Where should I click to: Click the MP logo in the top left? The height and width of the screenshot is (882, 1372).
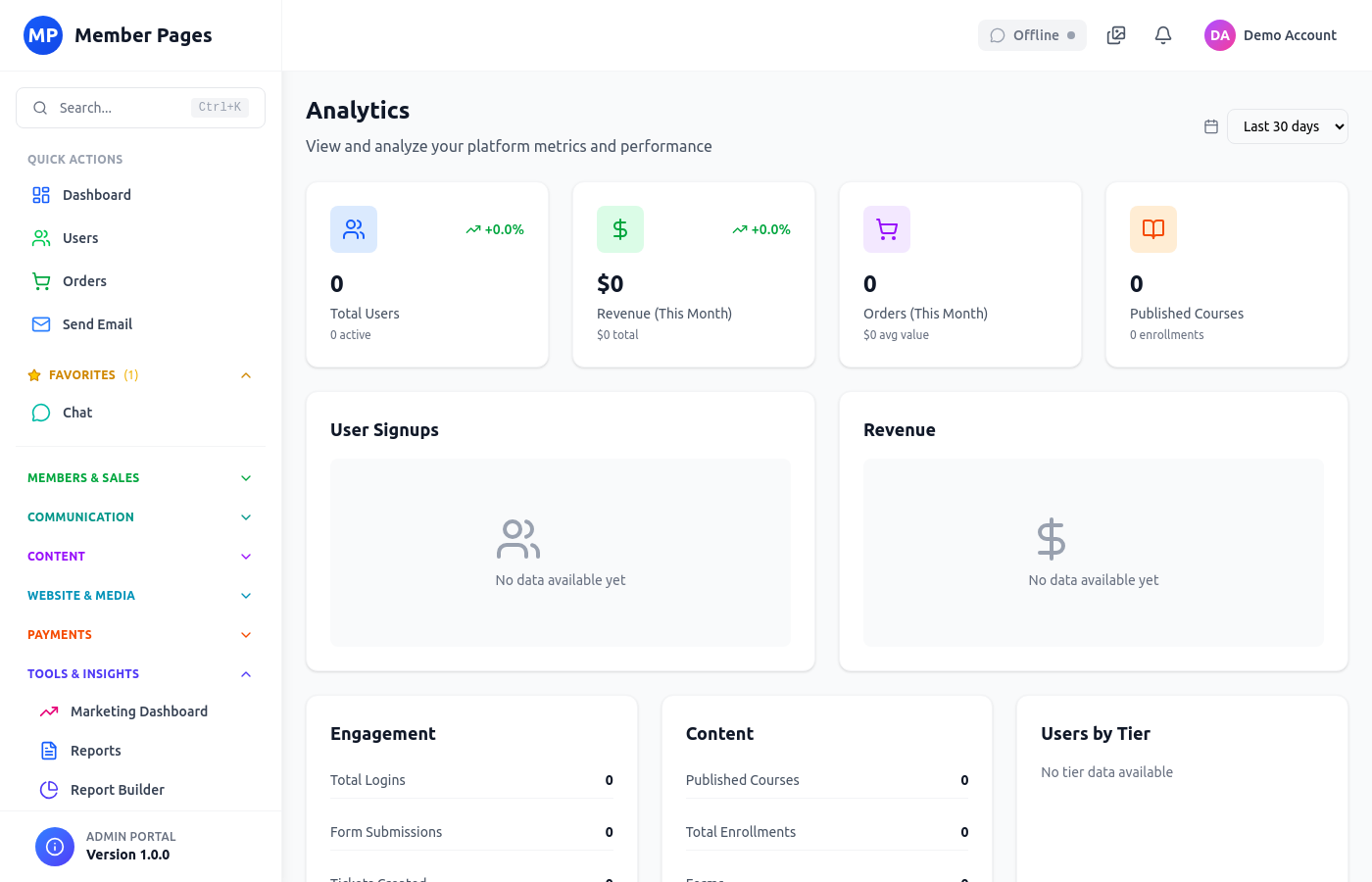click(x=42, y=34)
